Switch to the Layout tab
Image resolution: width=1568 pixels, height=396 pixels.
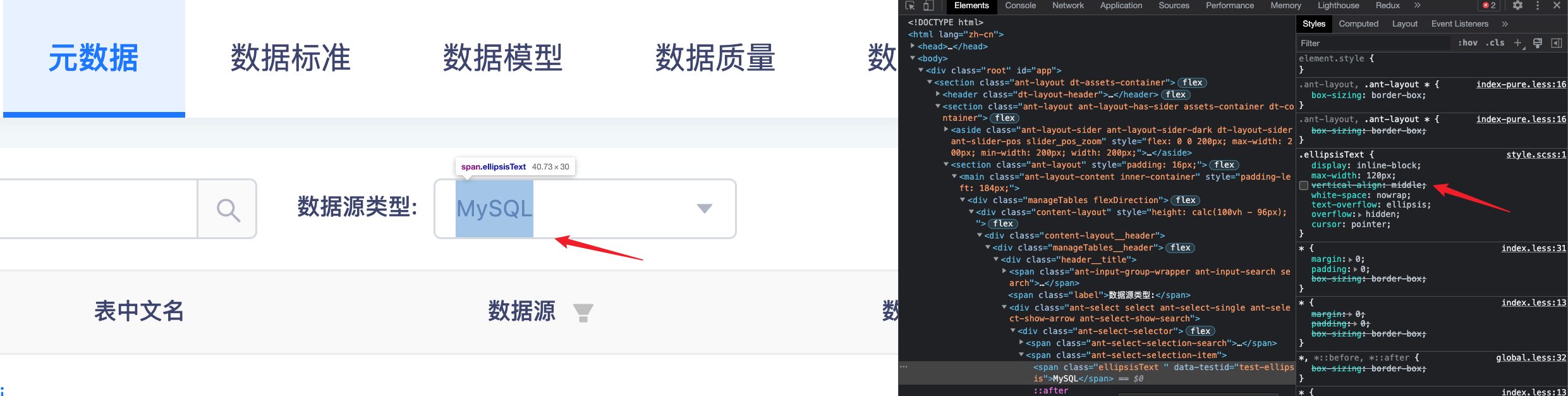coord(1404,24)
